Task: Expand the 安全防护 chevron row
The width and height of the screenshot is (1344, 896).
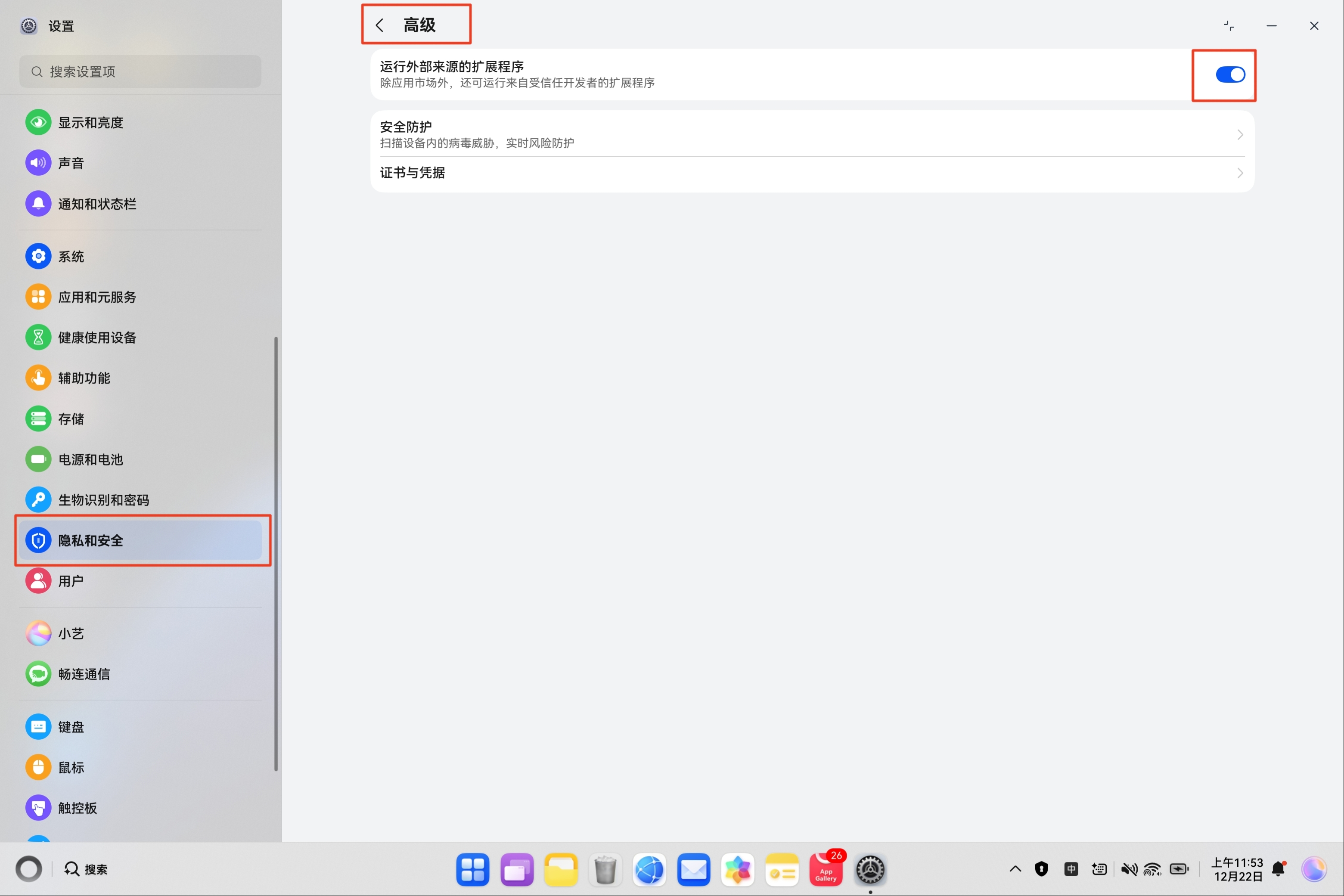Action: (x=1239, y=135)
